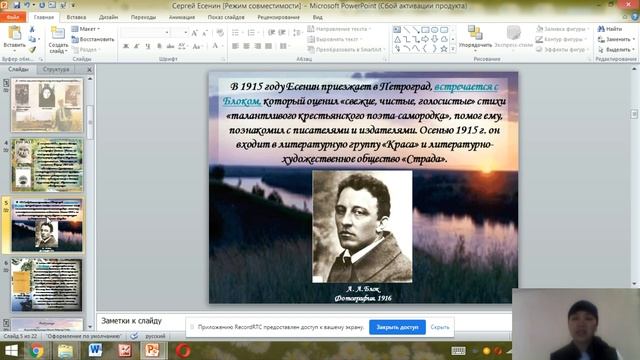640x360 pixels.
Task: Open the Layout (Макет) dropdown
Action: pos(86,29)
